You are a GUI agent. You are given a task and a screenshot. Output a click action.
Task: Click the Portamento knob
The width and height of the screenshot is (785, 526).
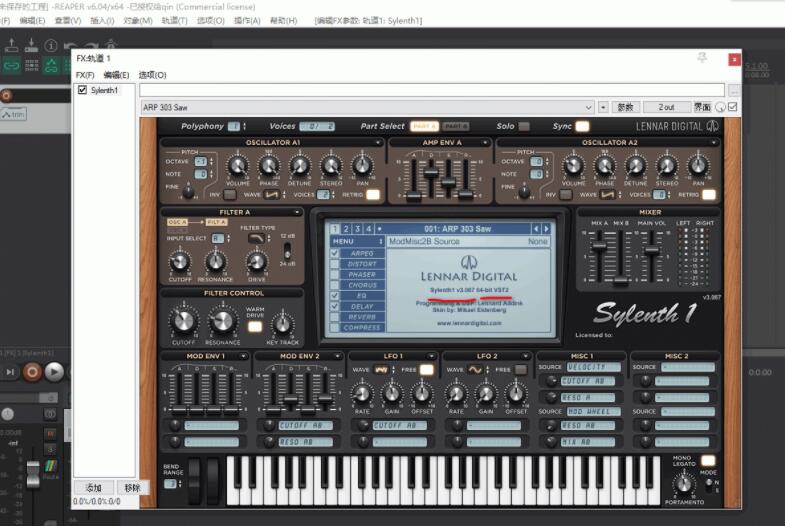(684, 483)
